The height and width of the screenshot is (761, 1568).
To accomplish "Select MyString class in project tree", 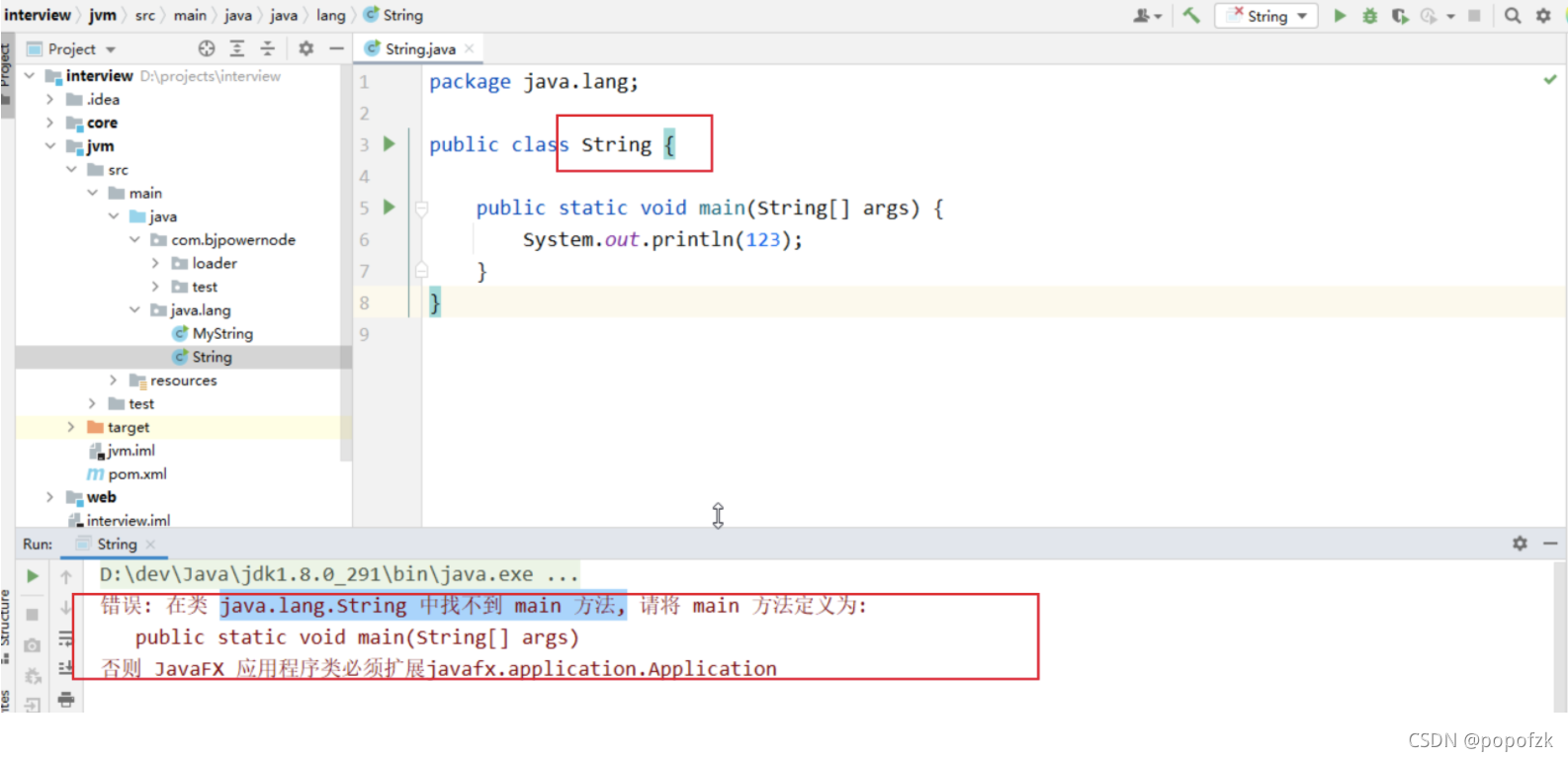I will tap(222, 333).
